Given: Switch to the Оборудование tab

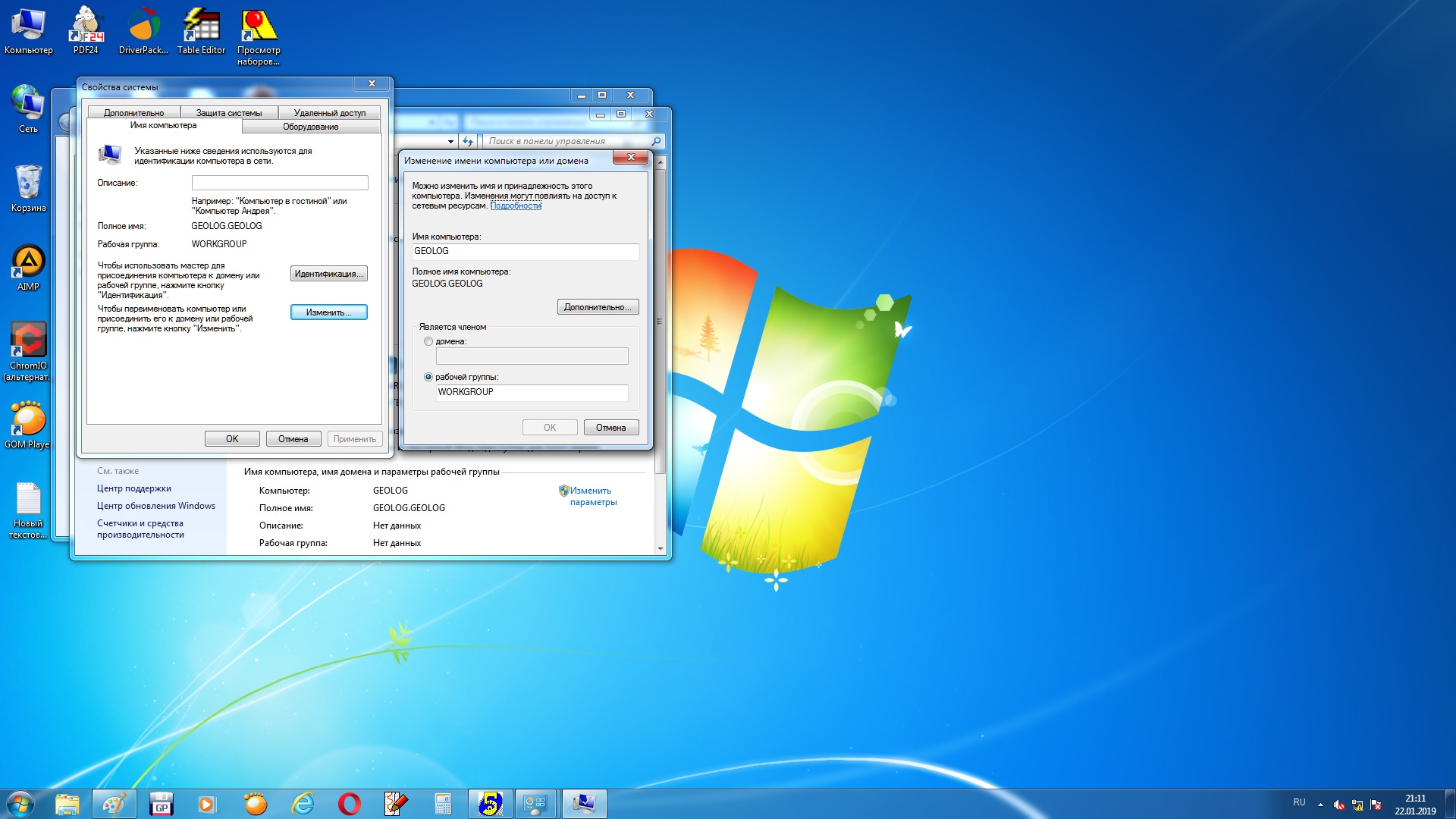Looking at the screenshot, I should (311, 127).
